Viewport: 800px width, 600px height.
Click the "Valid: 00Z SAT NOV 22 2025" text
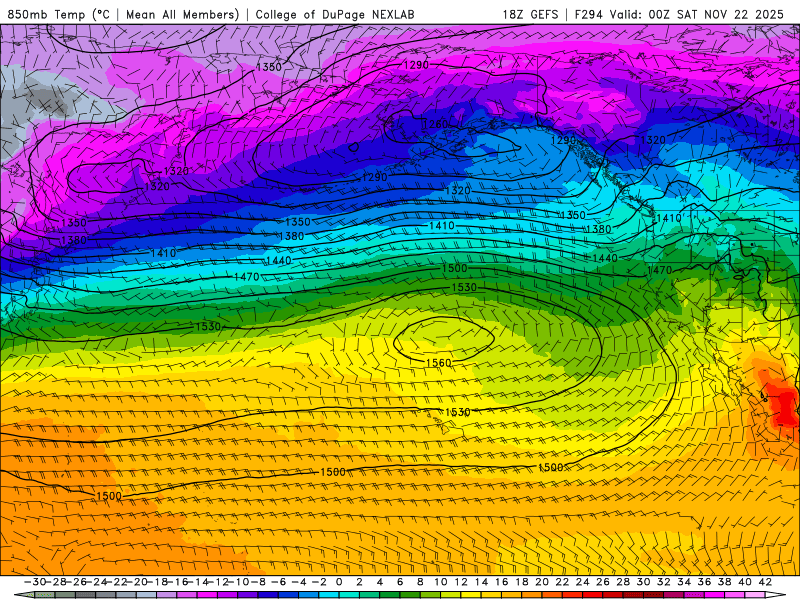tap(696, 15)
